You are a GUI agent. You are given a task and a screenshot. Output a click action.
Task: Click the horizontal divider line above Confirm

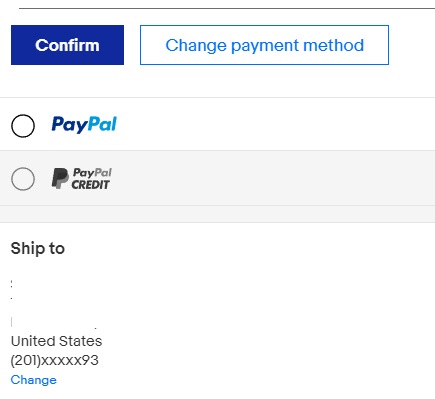(x=227, y=8)
